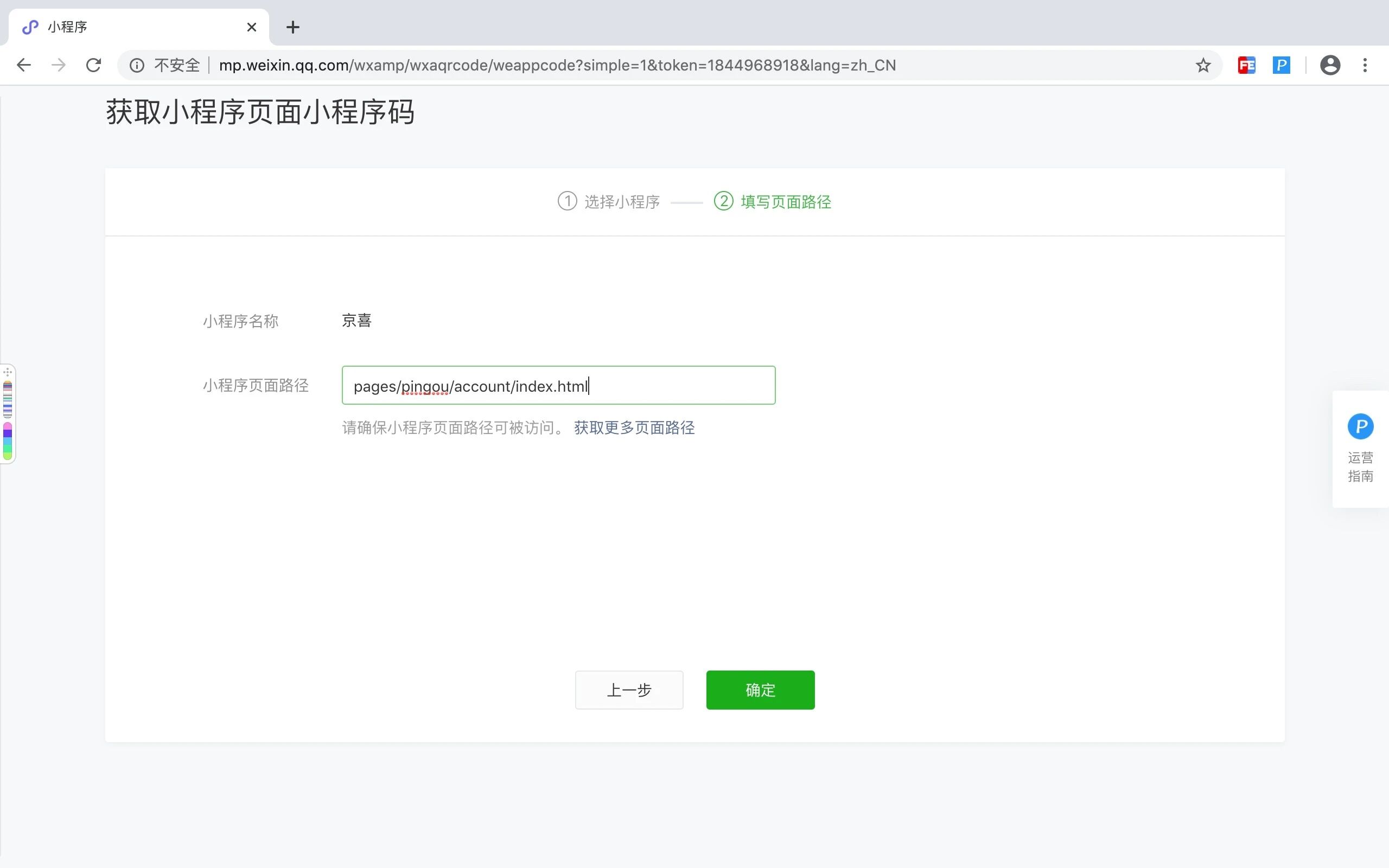Click the site security info icon
Viewport: 1389px width, 868px height.
[137, 66]
